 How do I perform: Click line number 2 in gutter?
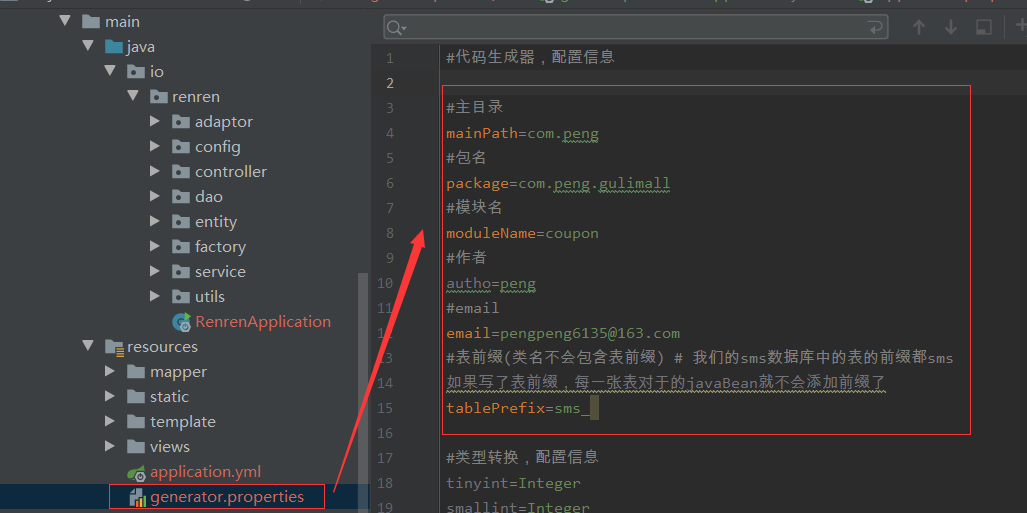[390, 83]
